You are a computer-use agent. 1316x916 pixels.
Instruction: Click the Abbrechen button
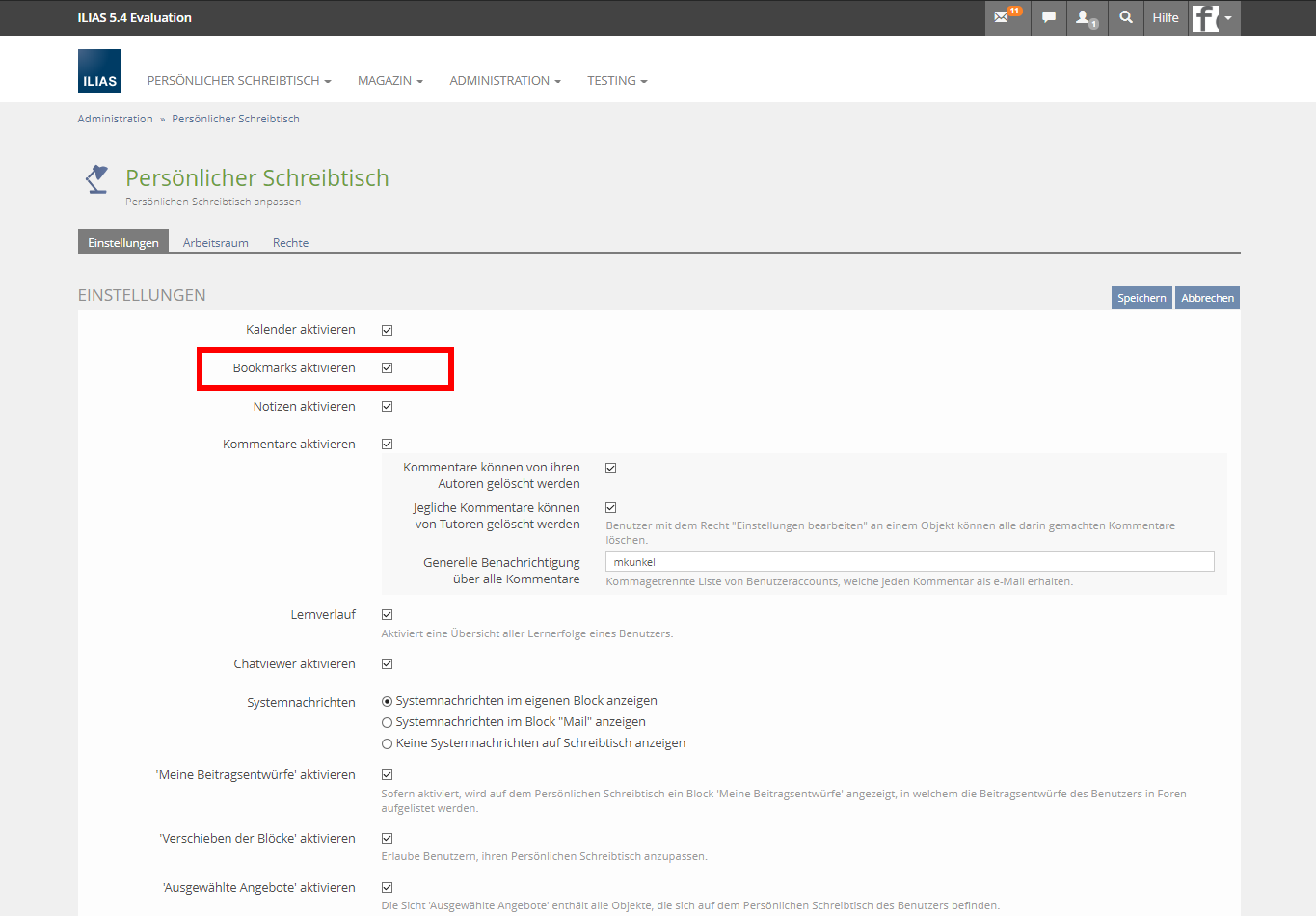[1207, 298]
